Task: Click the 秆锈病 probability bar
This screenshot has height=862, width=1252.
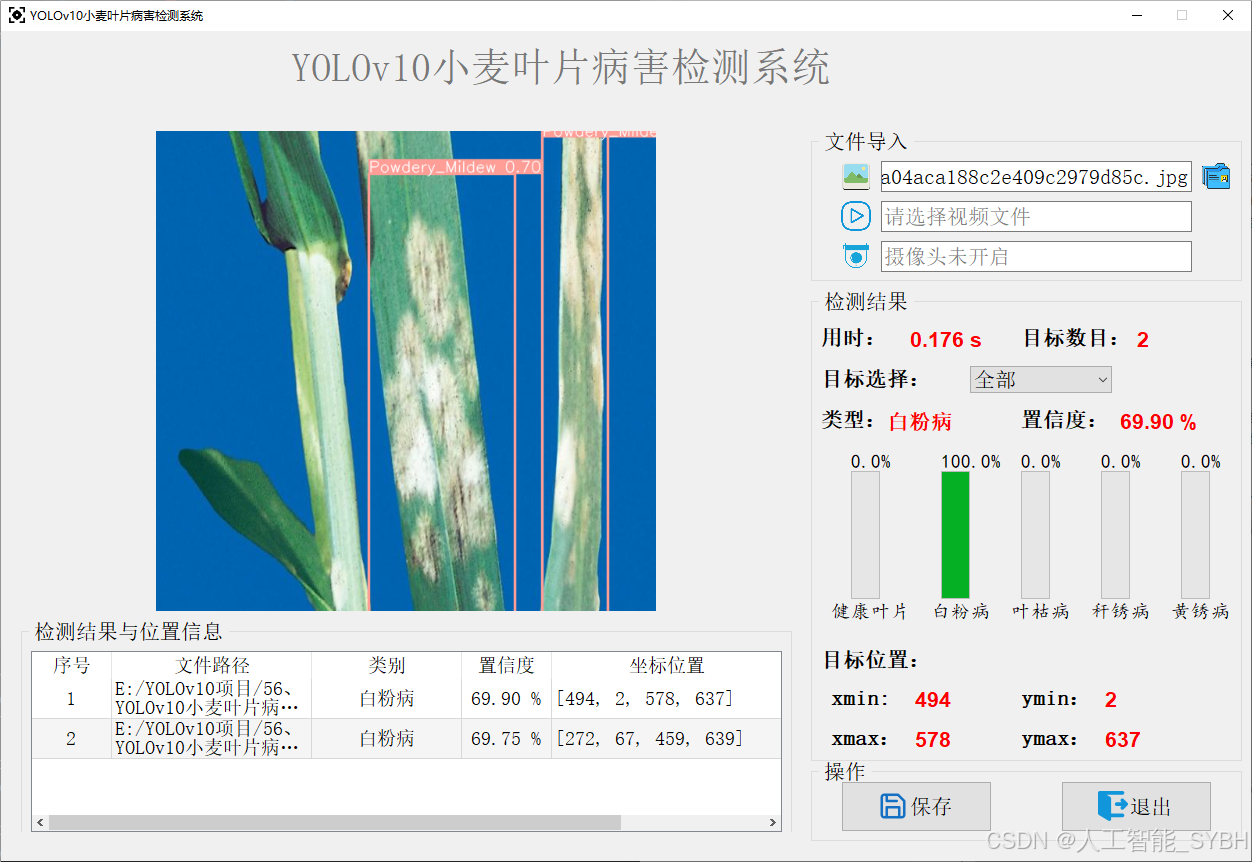Action: point(1115,535)
